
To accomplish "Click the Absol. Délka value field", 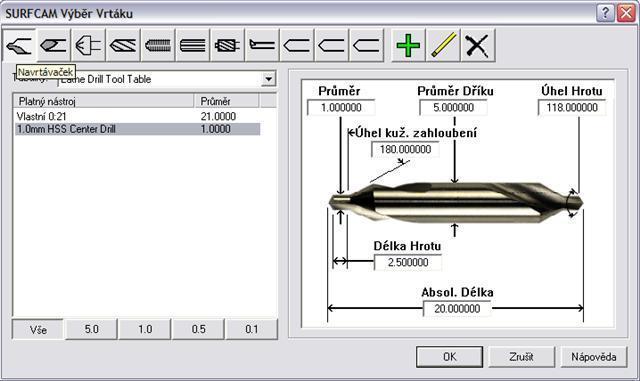I will [x=457, y=309].
